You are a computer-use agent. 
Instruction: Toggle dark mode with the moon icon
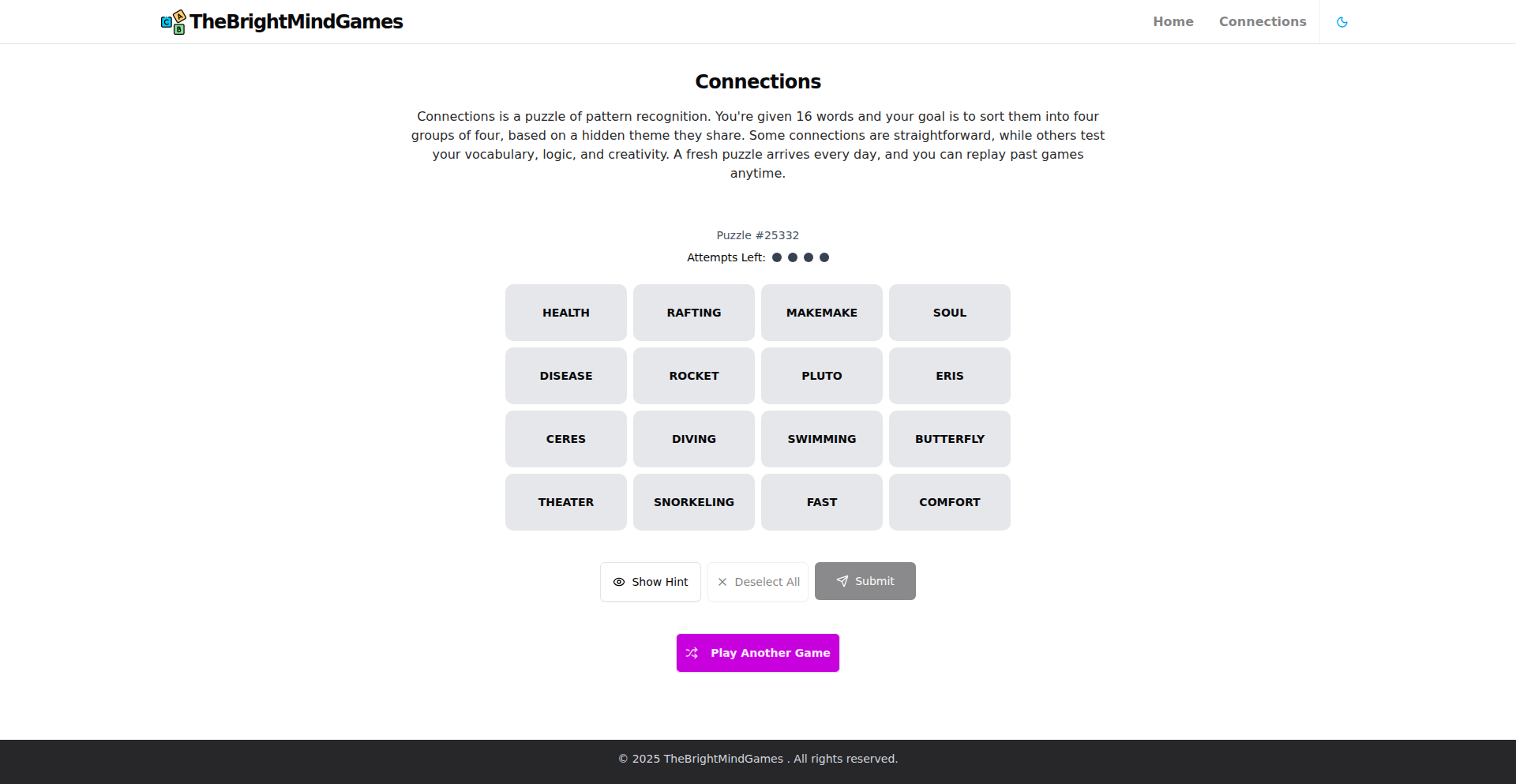tap(1343, 21)
